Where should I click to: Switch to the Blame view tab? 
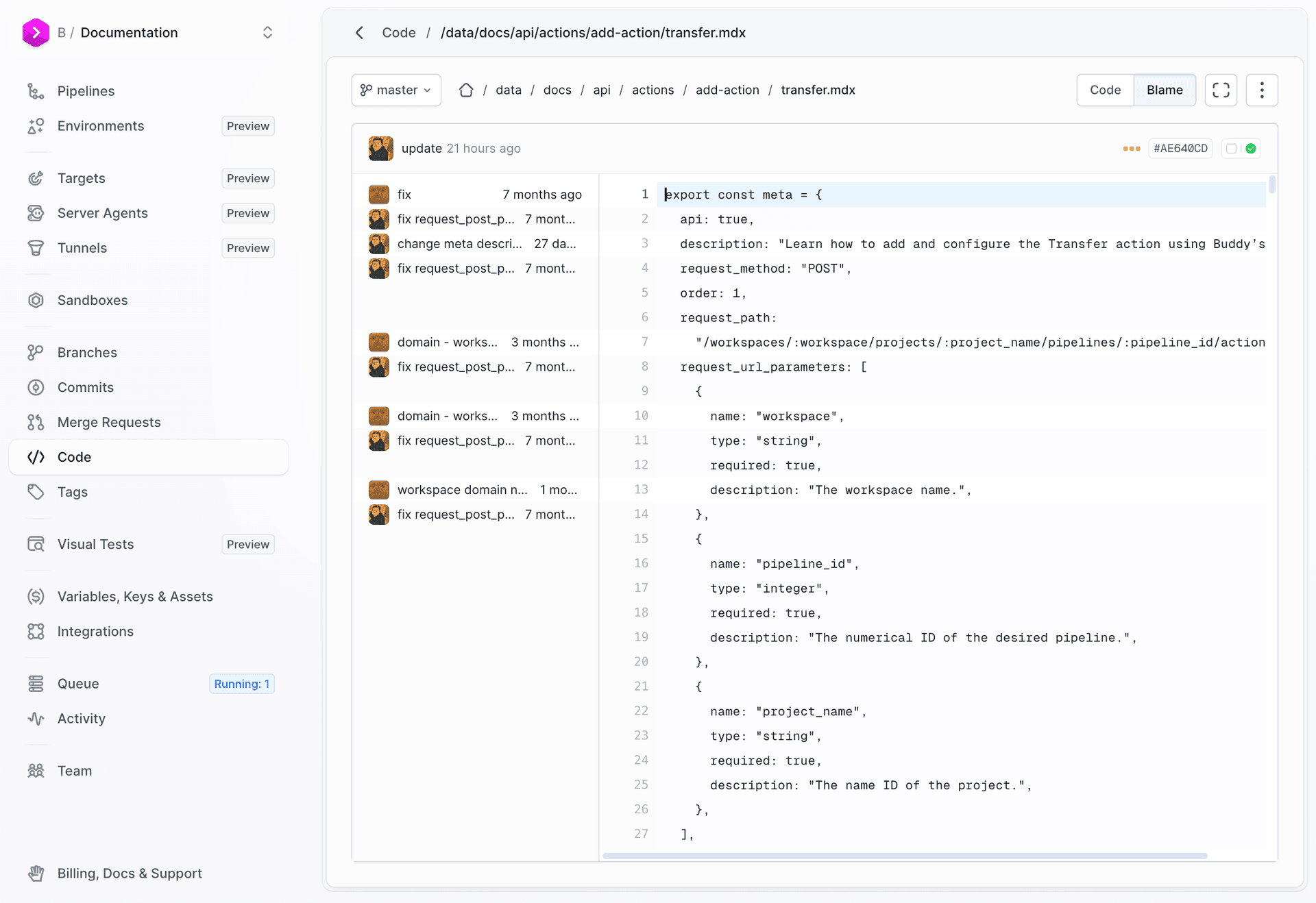[x=1165, y=90]
